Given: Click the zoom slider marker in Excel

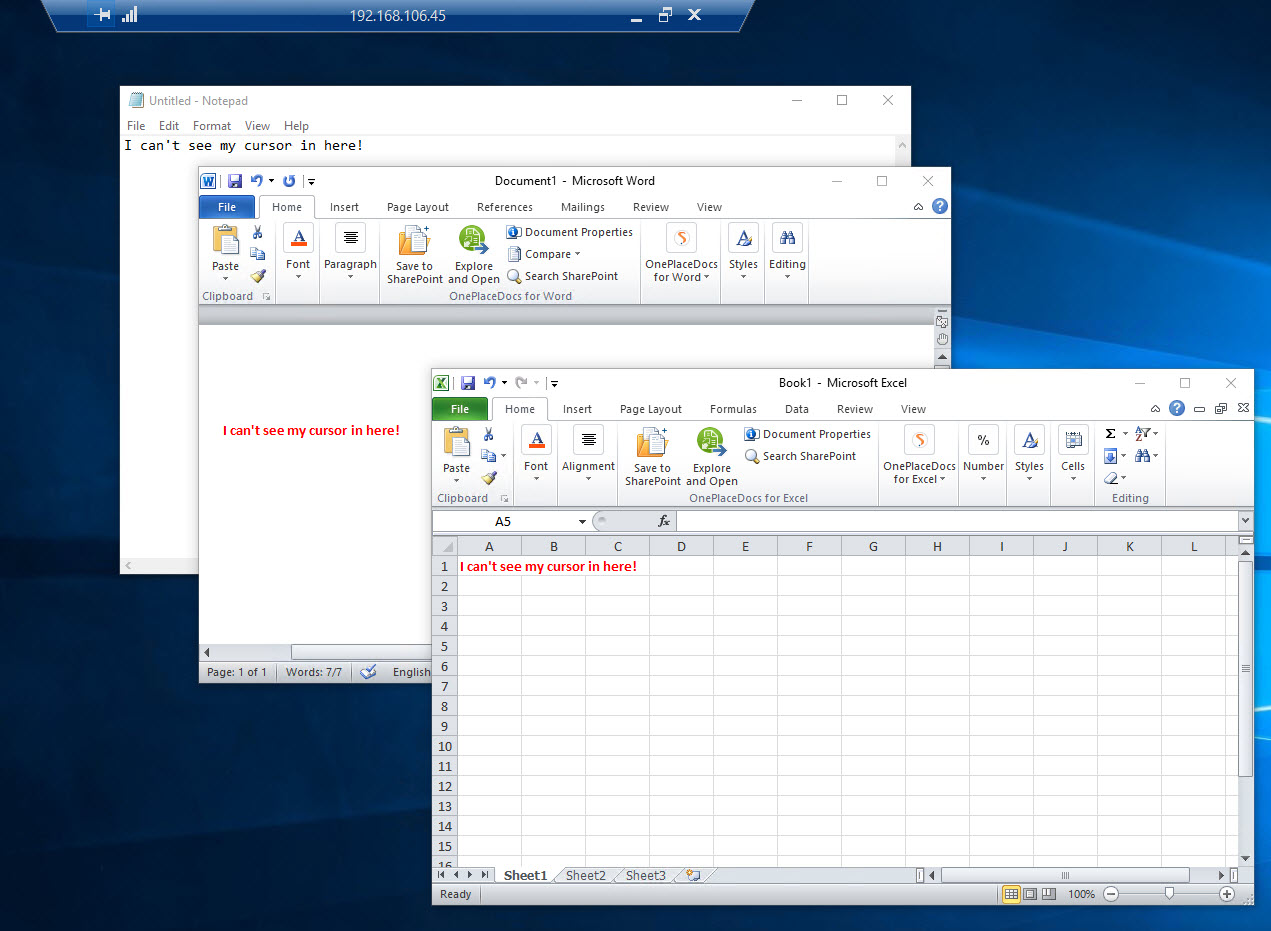Looking at the screenshot, I should (1170, 894).
